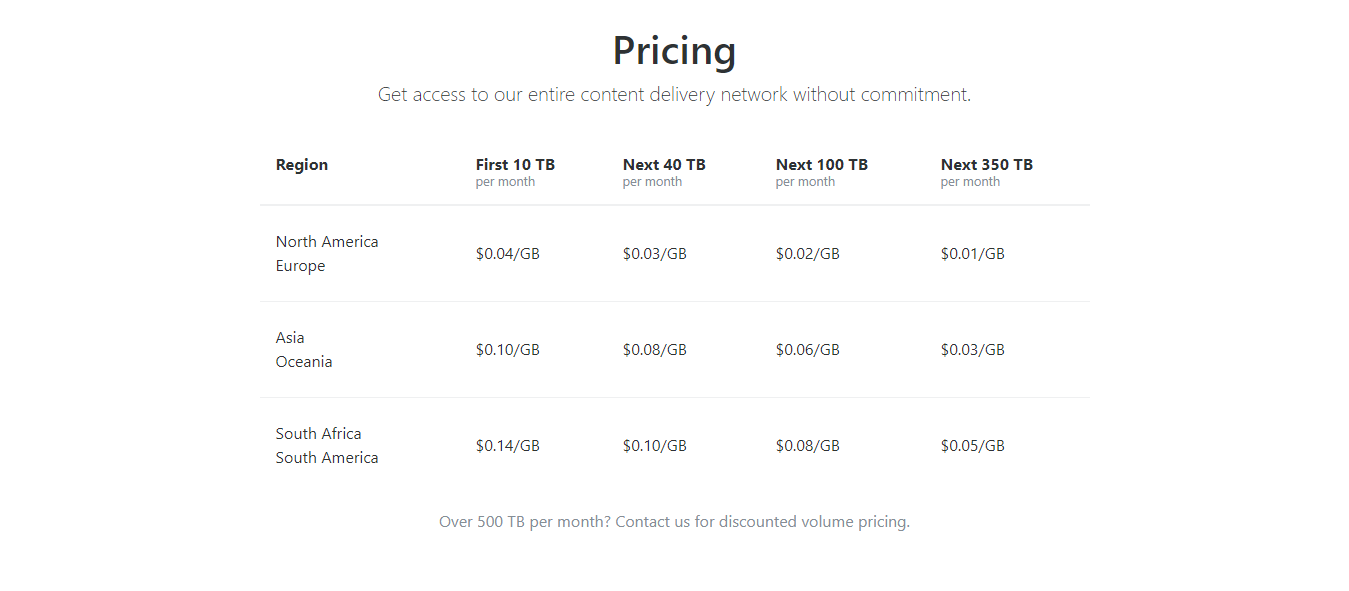Viewport: 1349px width, 591px height.
Task: Click the $0.04/GB price cell
Action: 508,254
